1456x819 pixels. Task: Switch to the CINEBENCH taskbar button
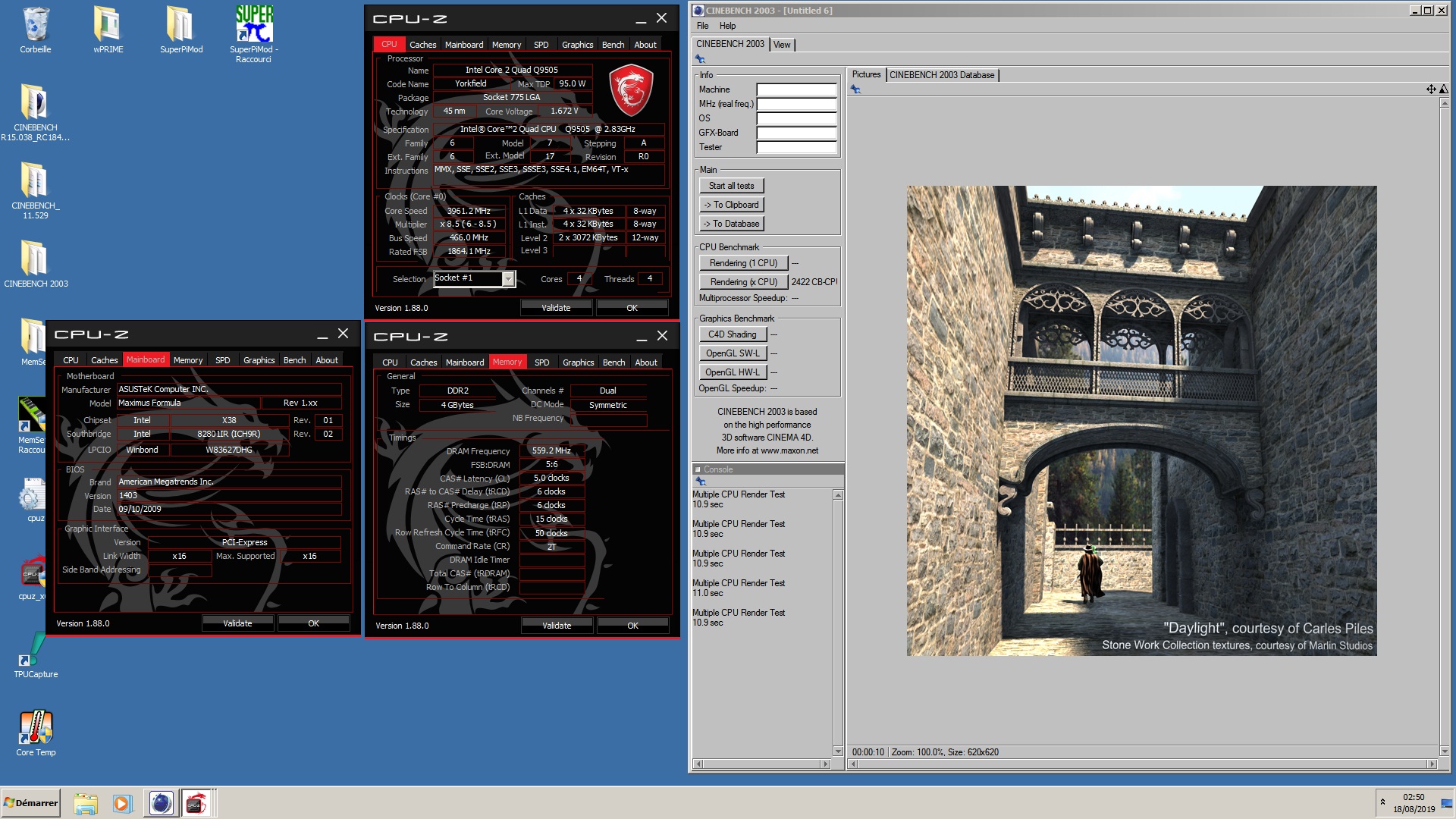(161, 803)
